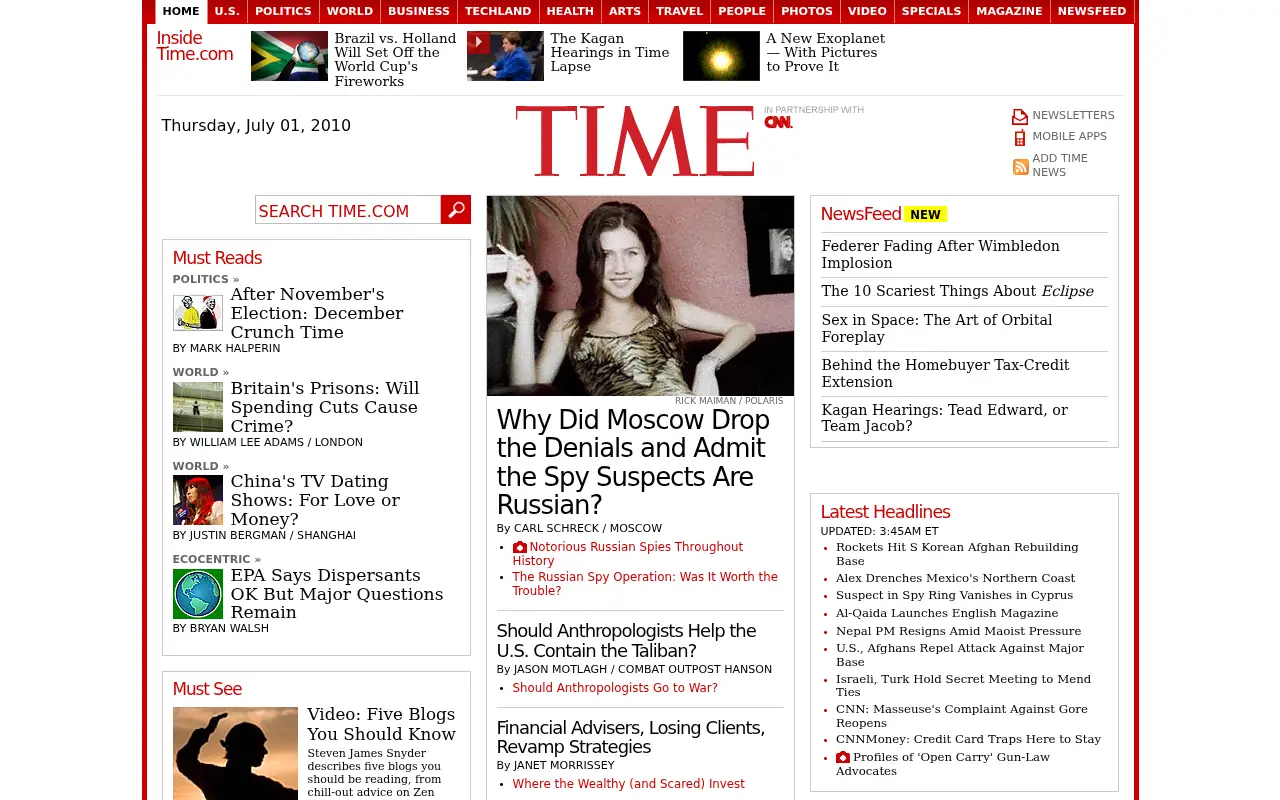
Task: Open 'Nepal PM Resigns Amid Maoist Pressure'
Action: 958,631
